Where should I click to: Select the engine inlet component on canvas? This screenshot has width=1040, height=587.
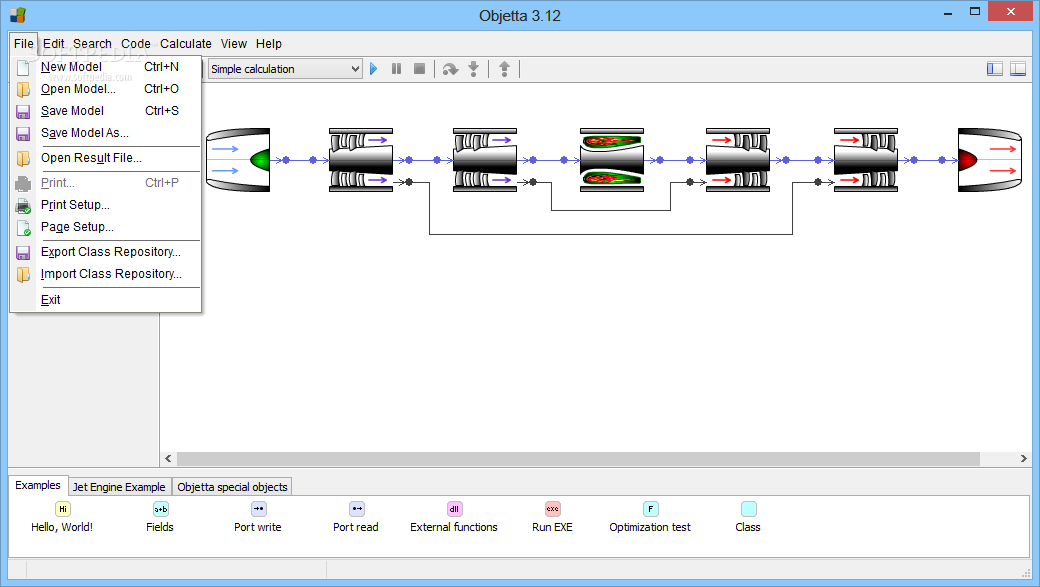(x=238, y=160)
